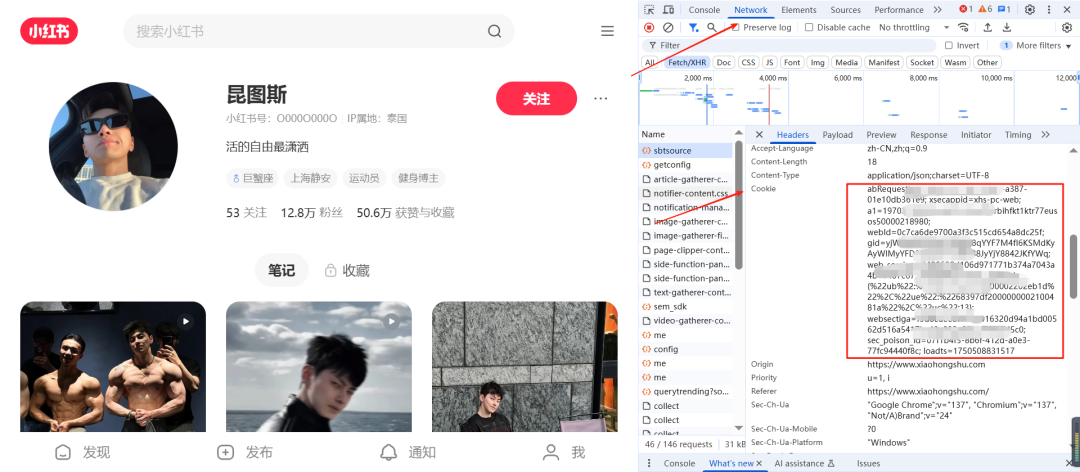
Task: Open Network panel settings gear
Action: pos(1067,28)
